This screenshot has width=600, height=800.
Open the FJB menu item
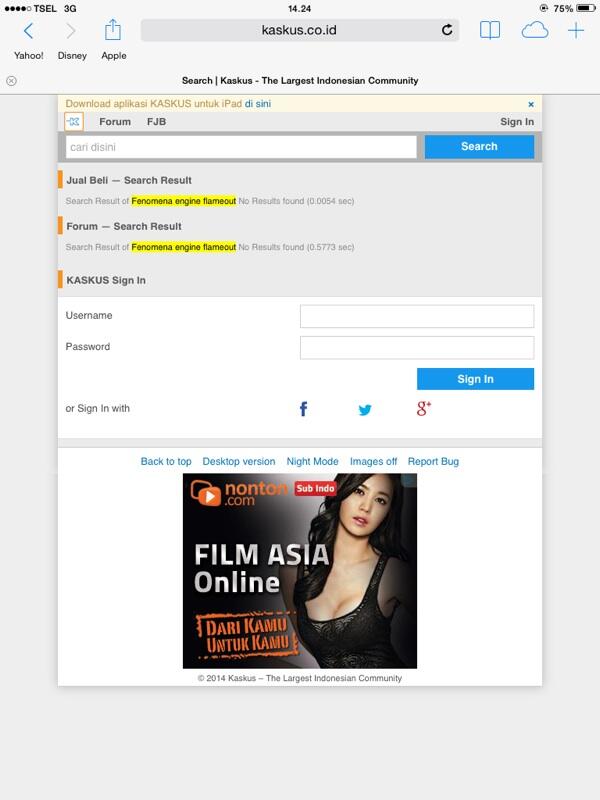pyautogui.click(x=156, y=121)
